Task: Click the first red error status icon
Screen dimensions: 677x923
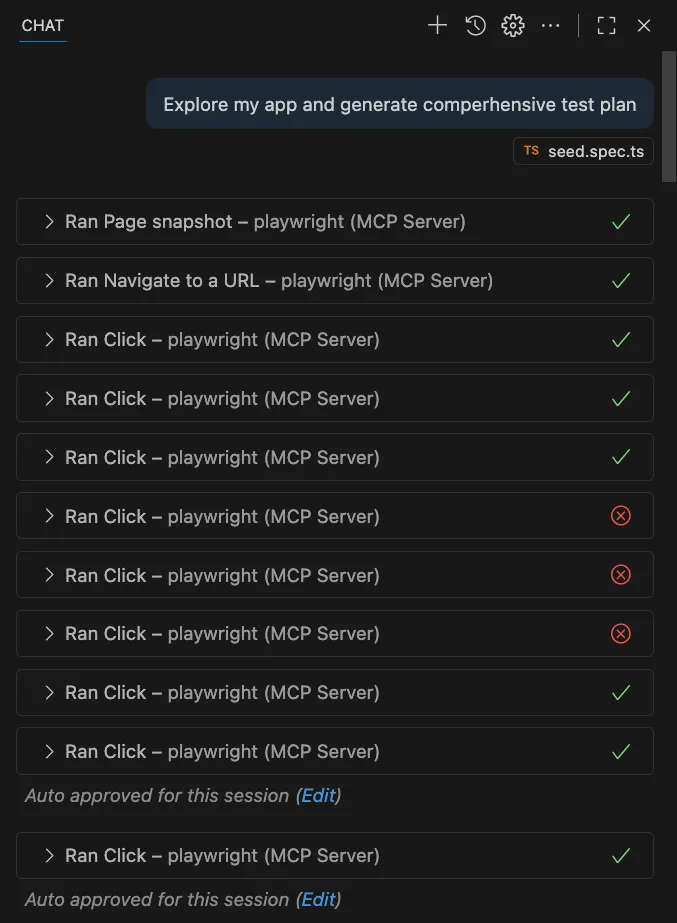Action: coord(621,516)
